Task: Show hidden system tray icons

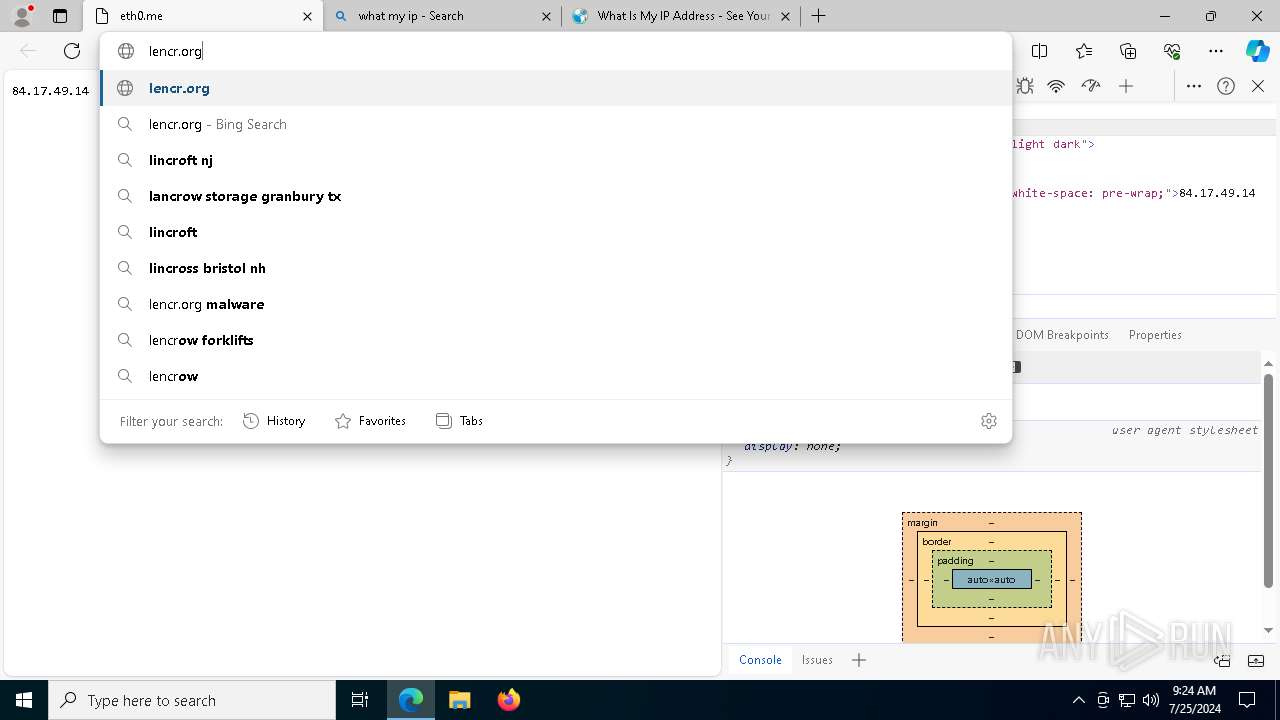Action: pyautogui.click(x=1078, y=700)
